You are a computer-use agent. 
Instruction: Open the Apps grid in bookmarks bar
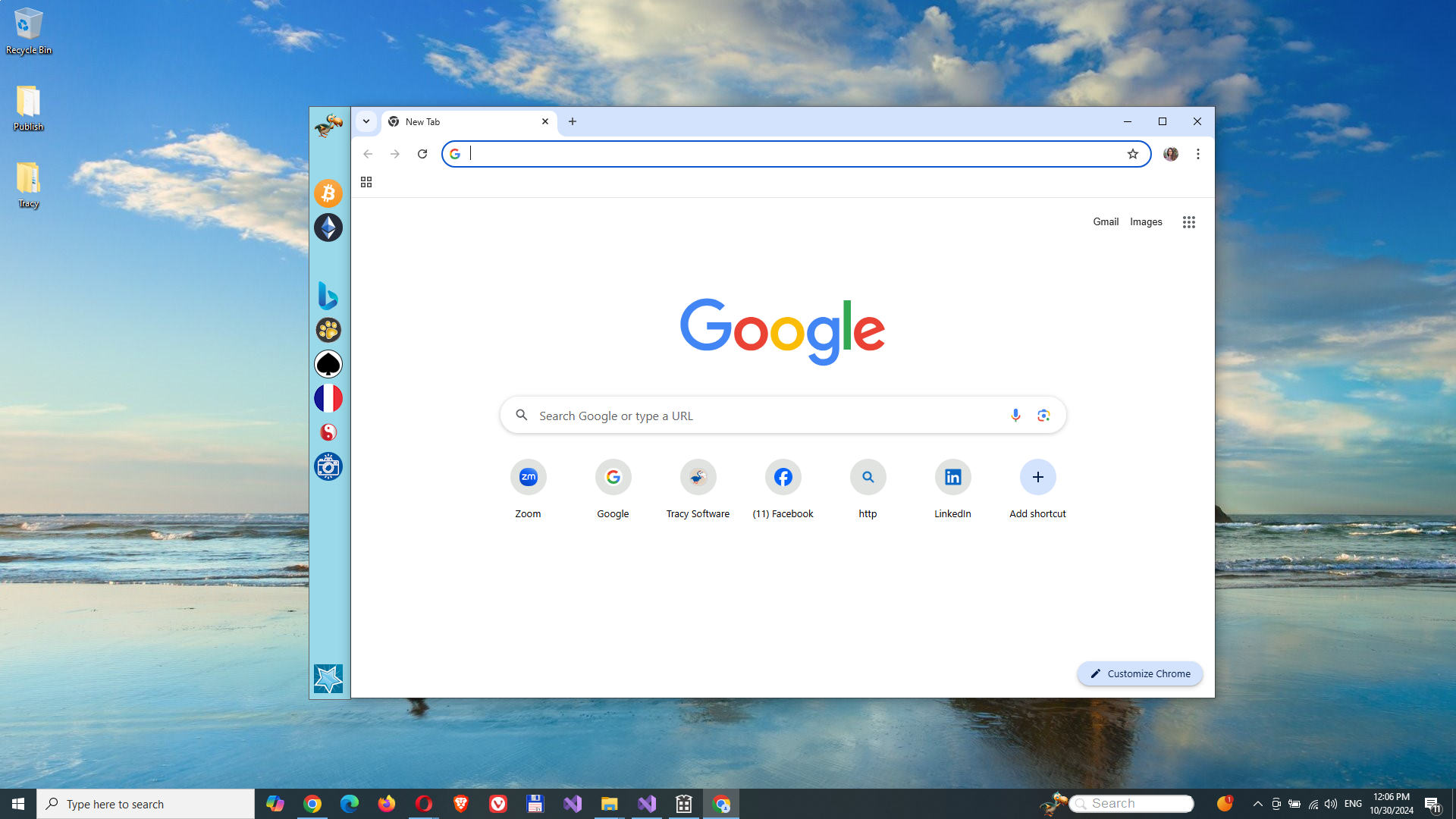[366, 182]
